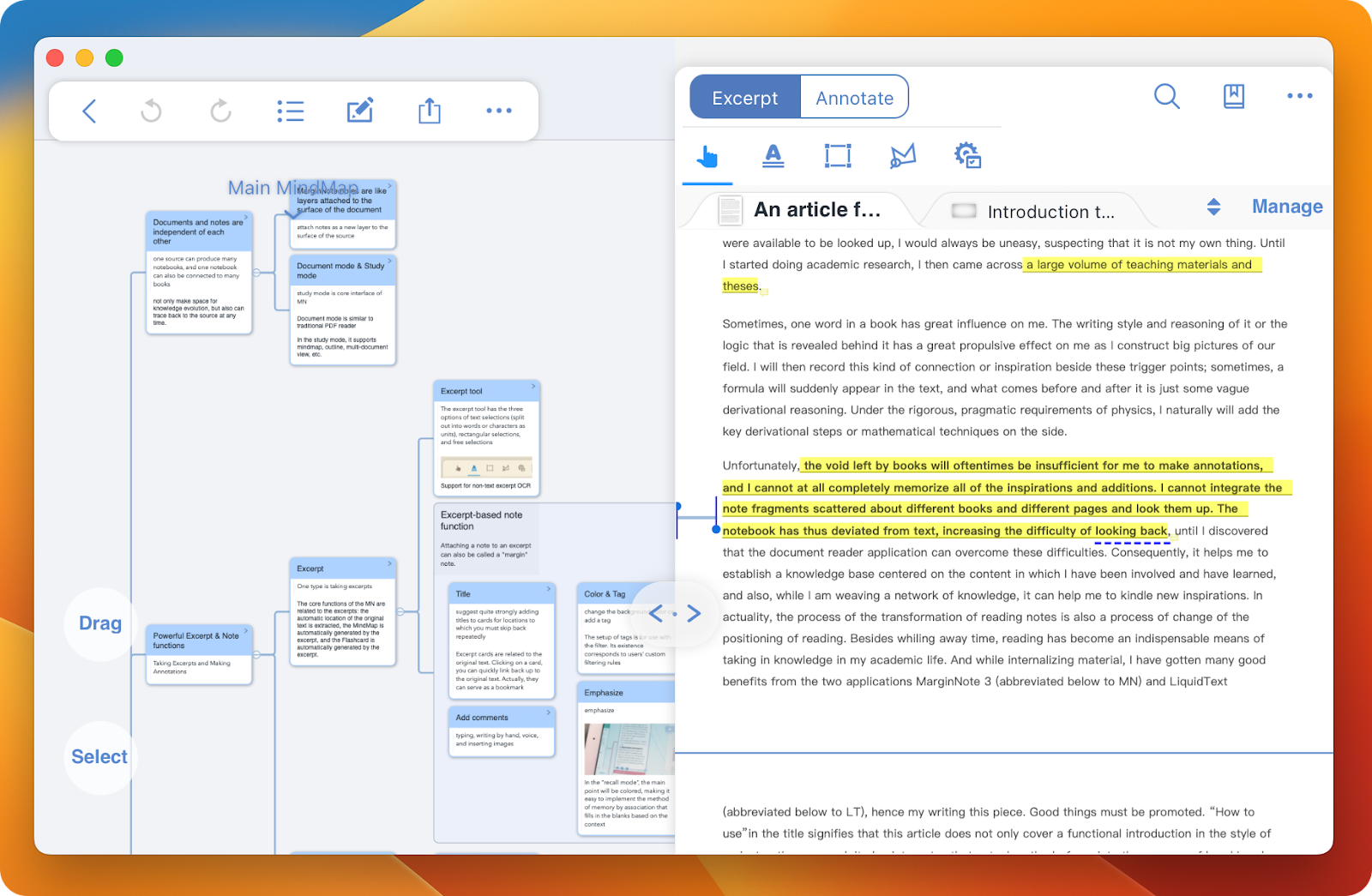Click the redo icon
This screenshot has width=1372, height=896.
pyautogui.click(x=220, y=111)
